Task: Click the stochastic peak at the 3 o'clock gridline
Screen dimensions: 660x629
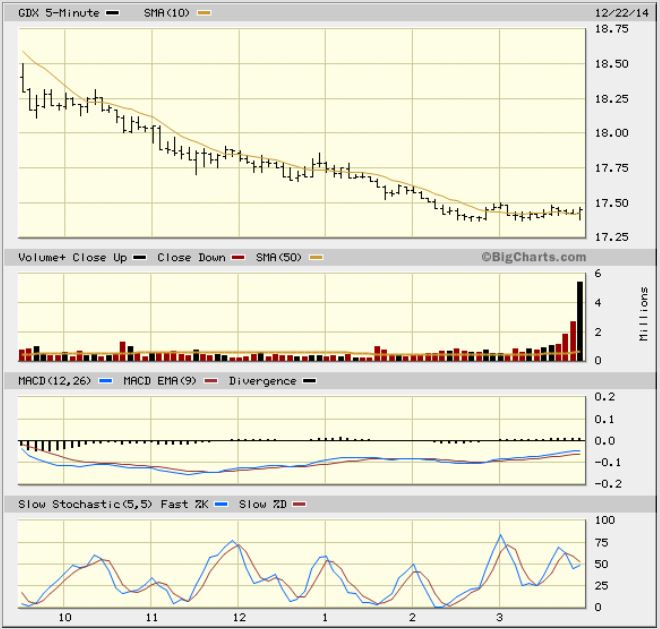Action: (x=500, y=535)
